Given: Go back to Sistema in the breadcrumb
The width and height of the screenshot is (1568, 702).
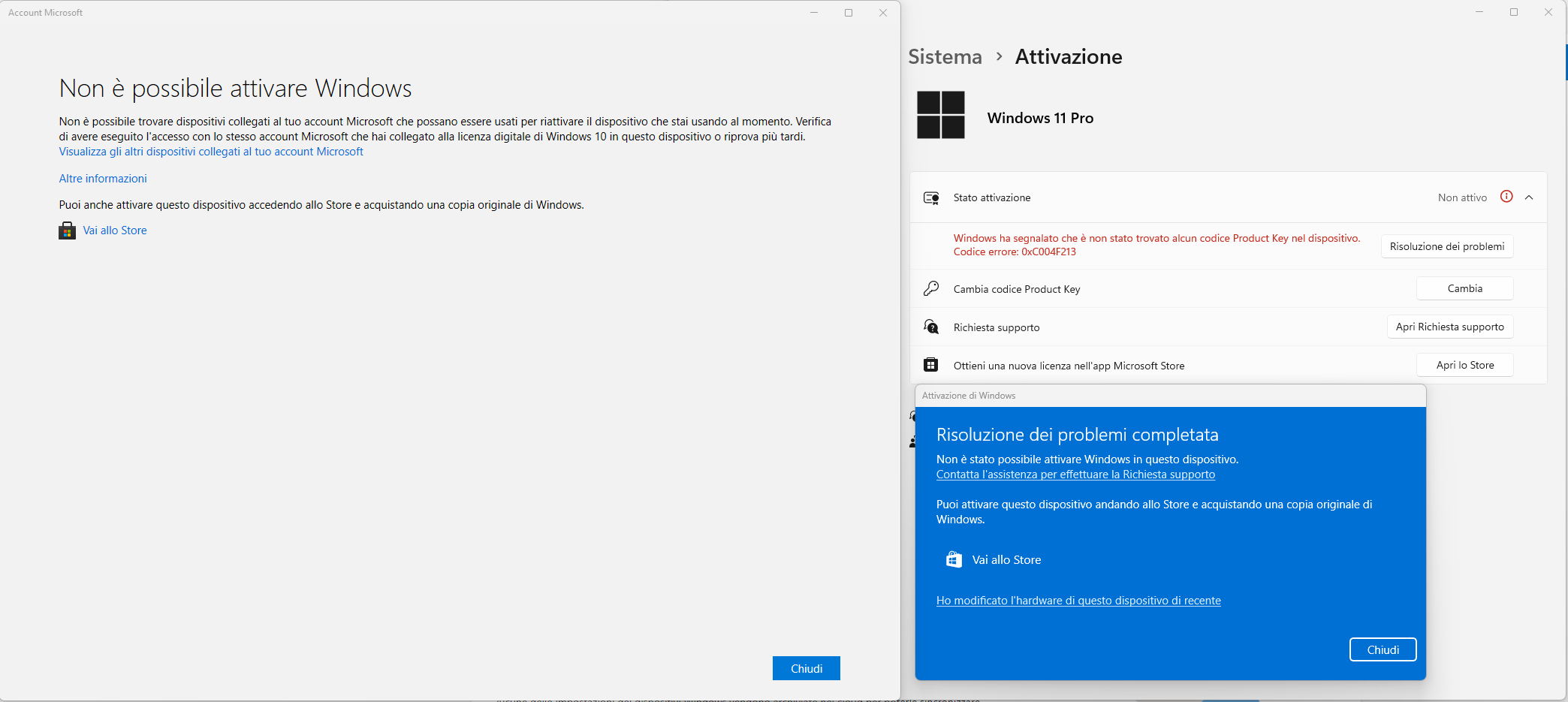Looking at the screenshot, I should pyautogui.click(x=945, y=57).
